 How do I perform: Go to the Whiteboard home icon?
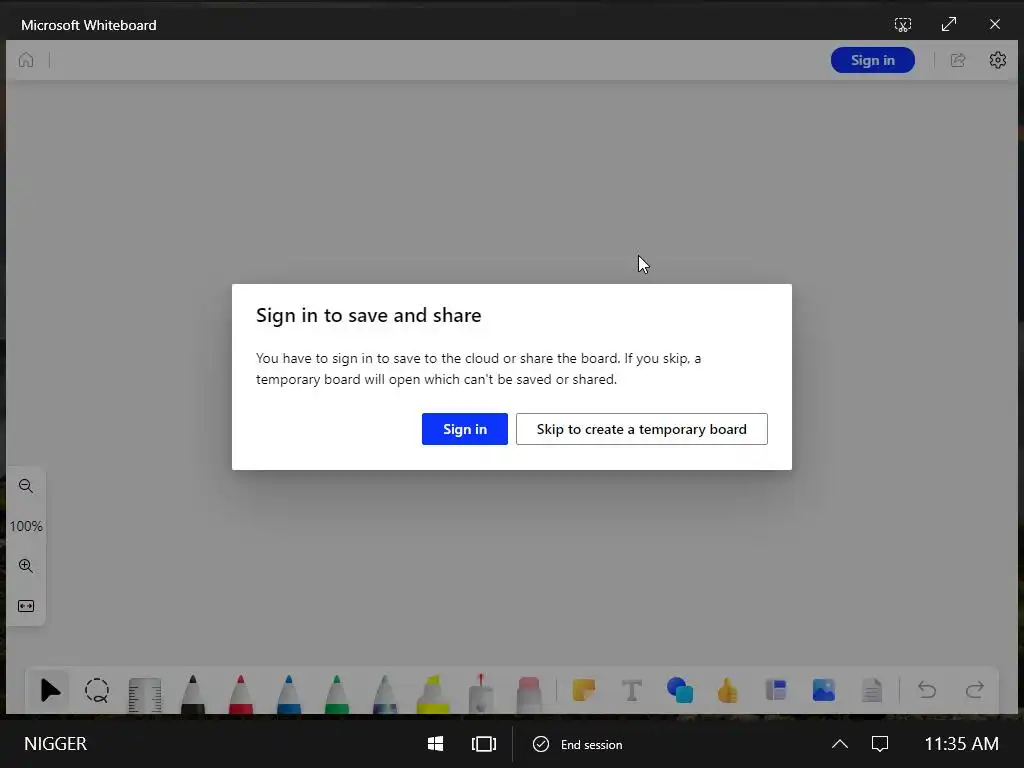coord(26,60)
